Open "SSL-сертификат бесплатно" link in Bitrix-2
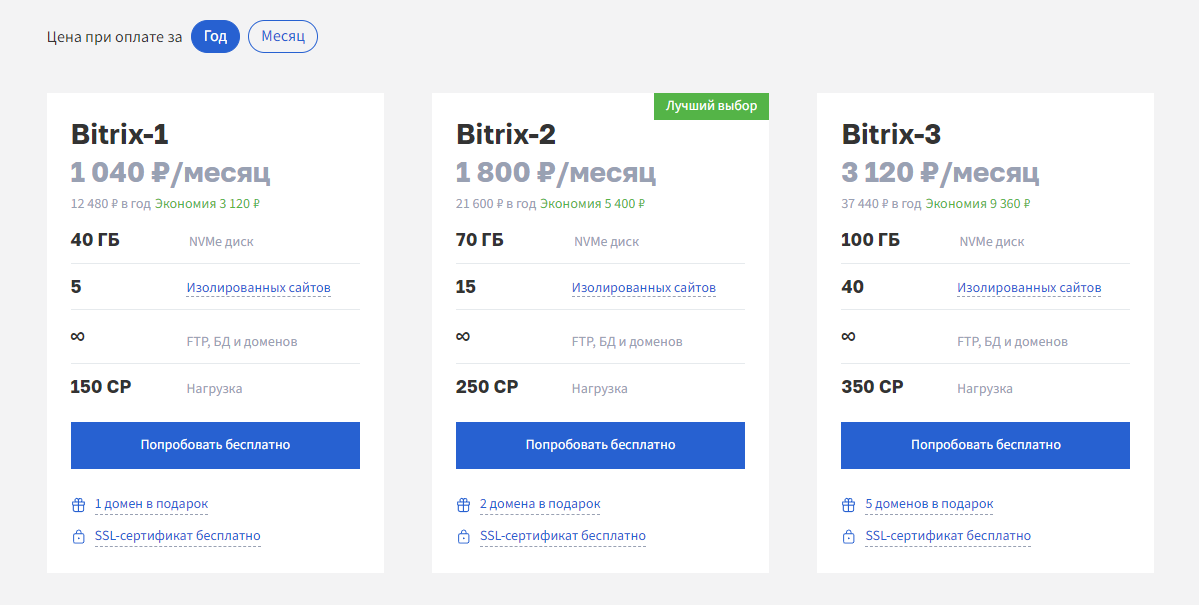The height and width of the screenshot is (605, 1199). (562, 536)
